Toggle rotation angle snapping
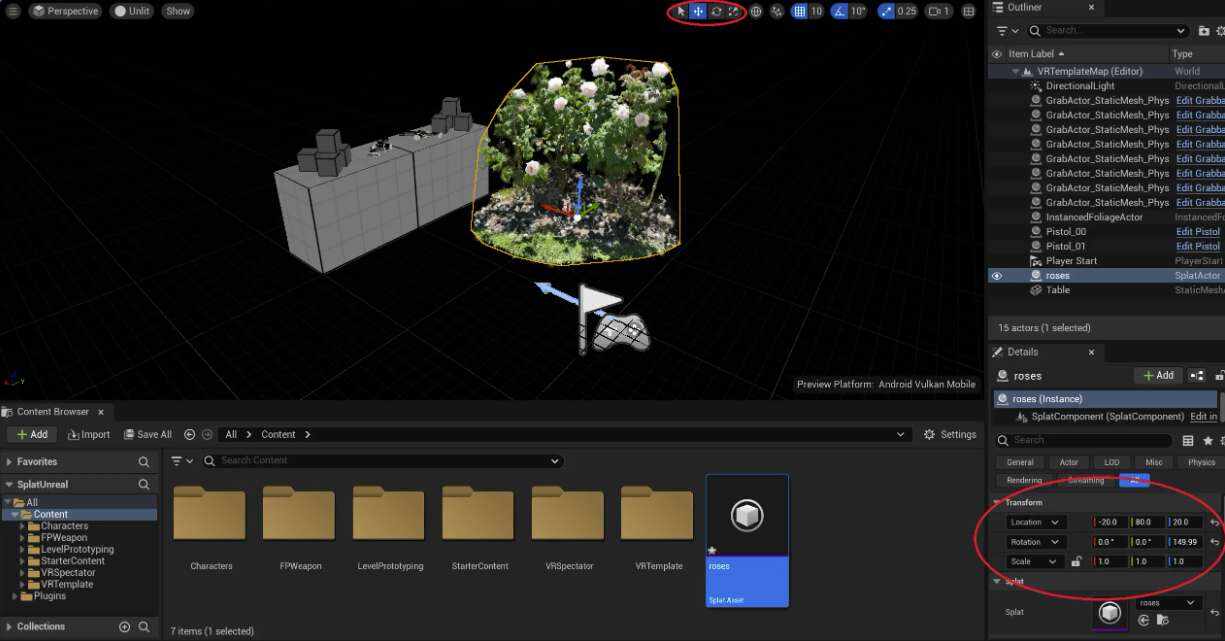Screen dimensions: 1225x641 (x=841, y=11)
